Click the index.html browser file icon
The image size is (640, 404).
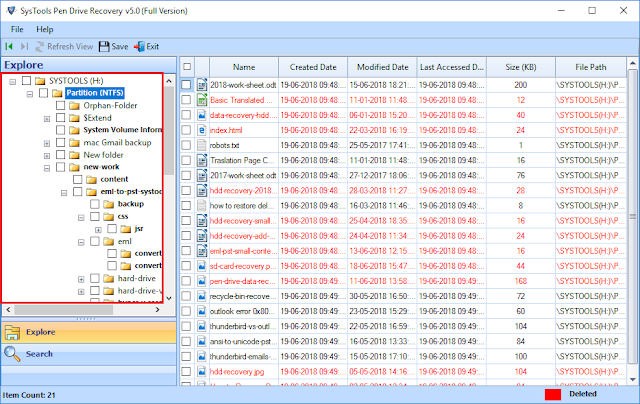pyautogui.click(x=202, y=130)
